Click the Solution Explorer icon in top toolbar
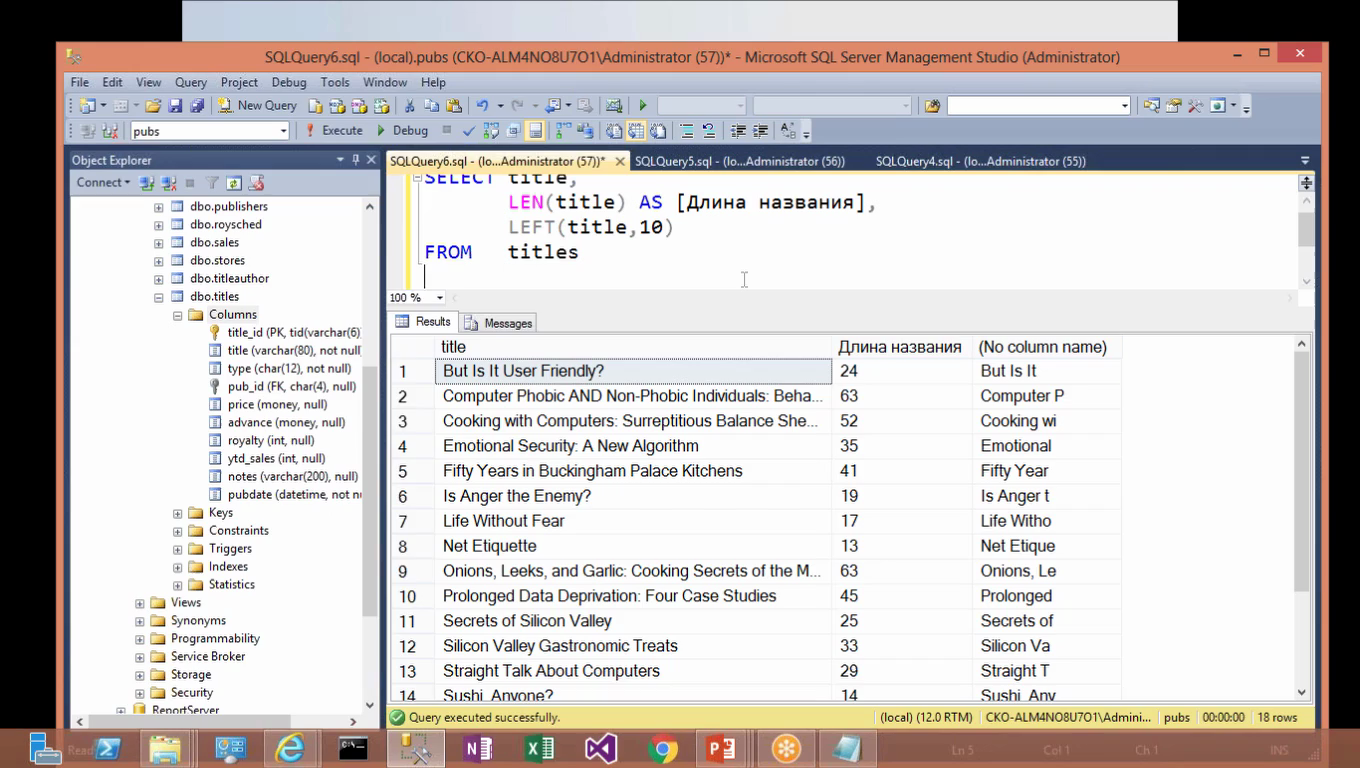This screenshot has height=768, width=1360. pos(1152,105)
